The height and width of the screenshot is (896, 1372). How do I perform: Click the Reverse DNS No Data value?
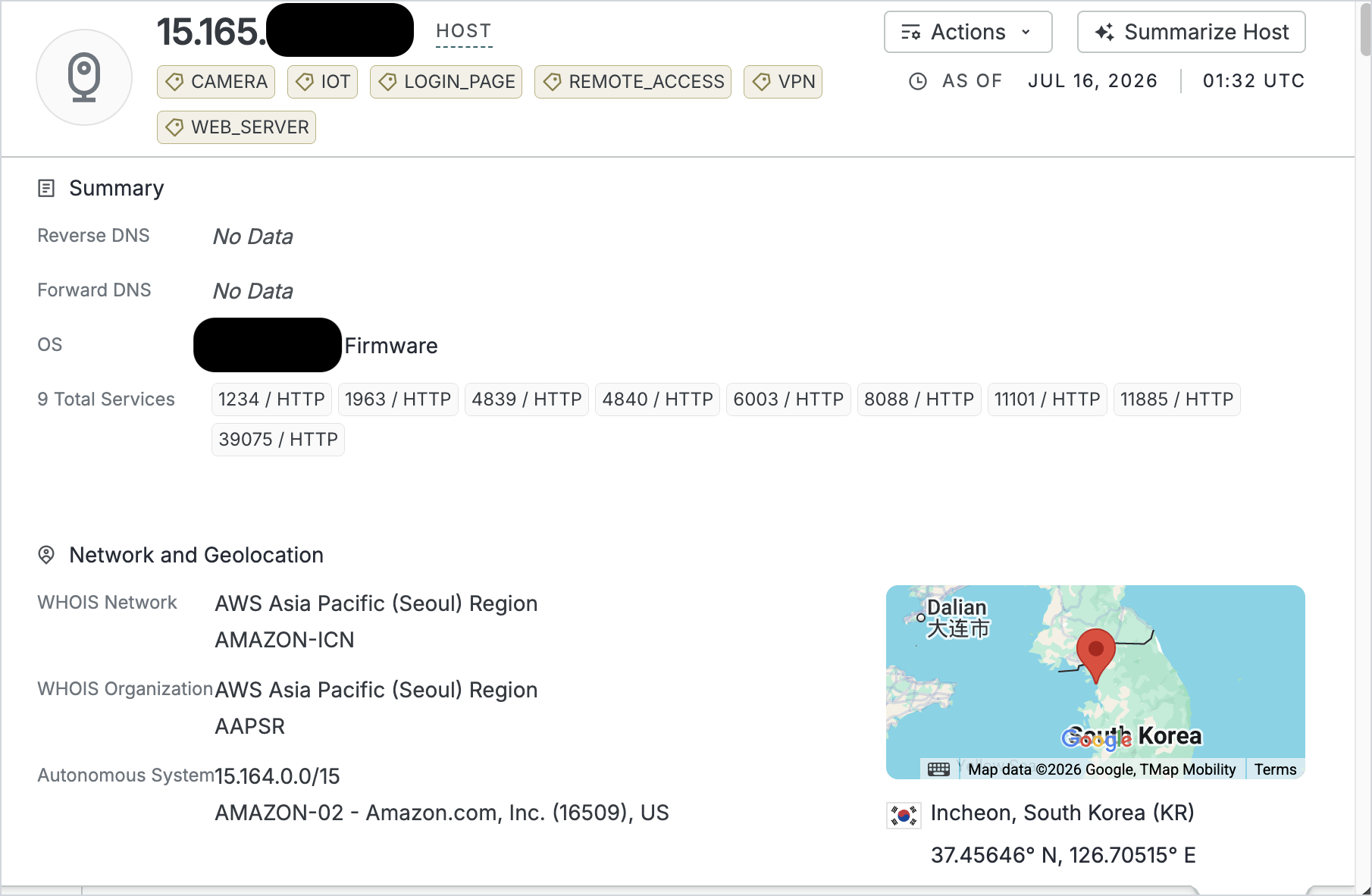tap(253, 237)
